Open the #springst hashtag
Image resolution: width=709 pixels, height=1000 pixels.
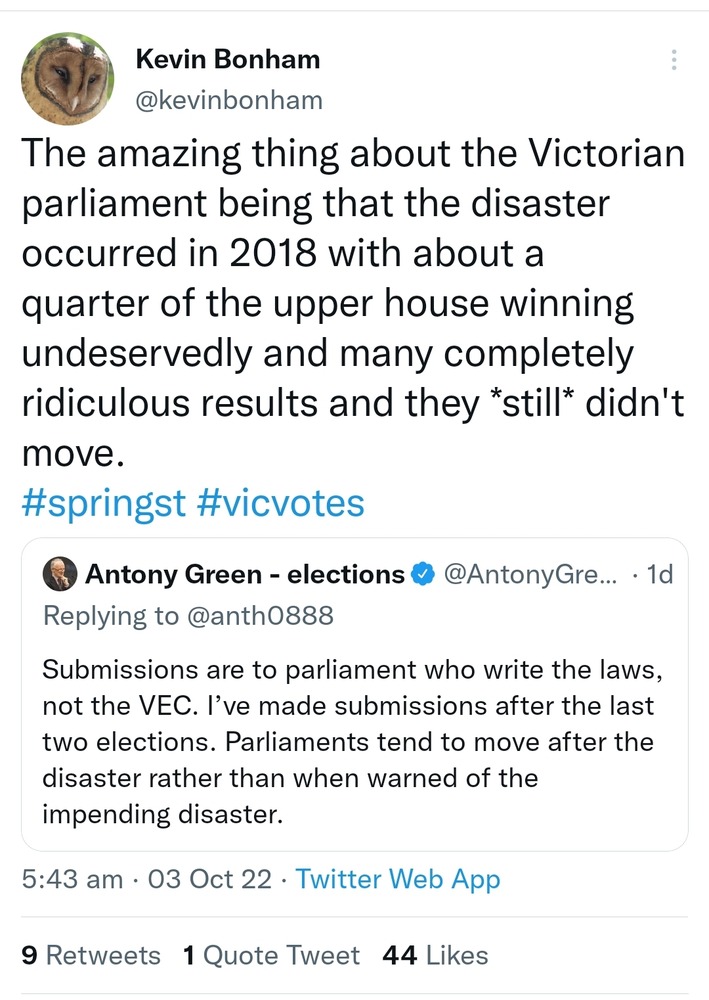tap(103, 502)
